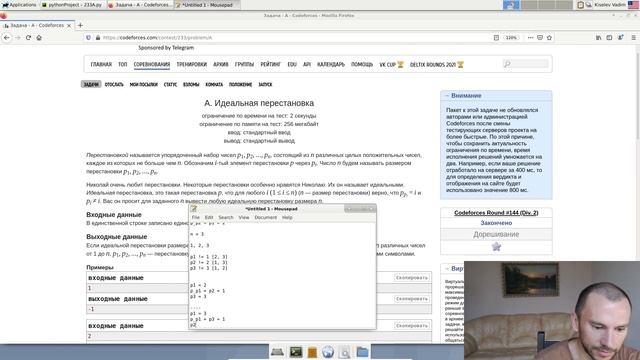
Task: Switch to pythonProject 233A.py window
Action: point(72,5)
